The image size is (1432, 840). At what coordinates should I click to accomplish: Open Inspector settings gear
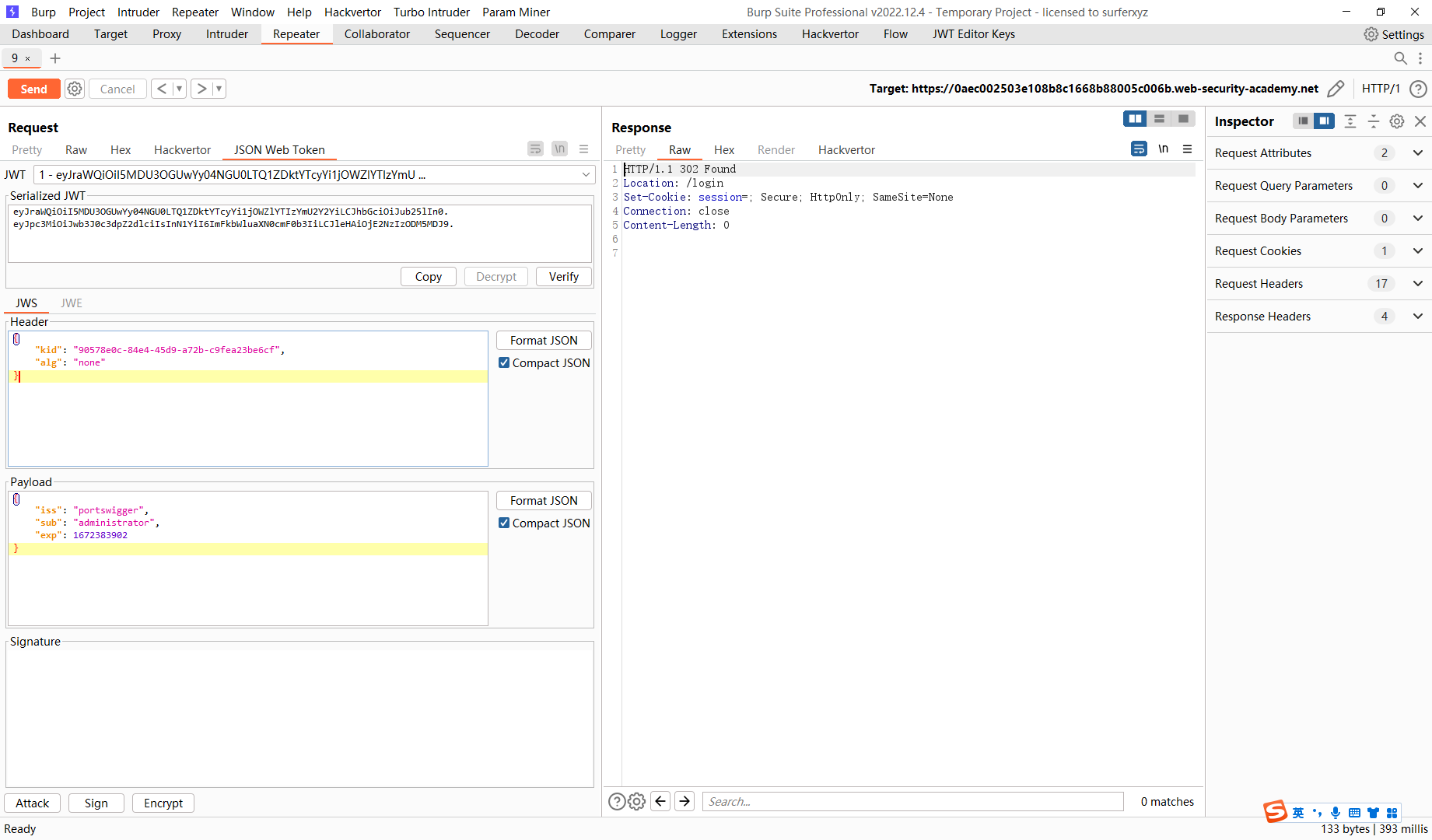(x=1397, y=121)
